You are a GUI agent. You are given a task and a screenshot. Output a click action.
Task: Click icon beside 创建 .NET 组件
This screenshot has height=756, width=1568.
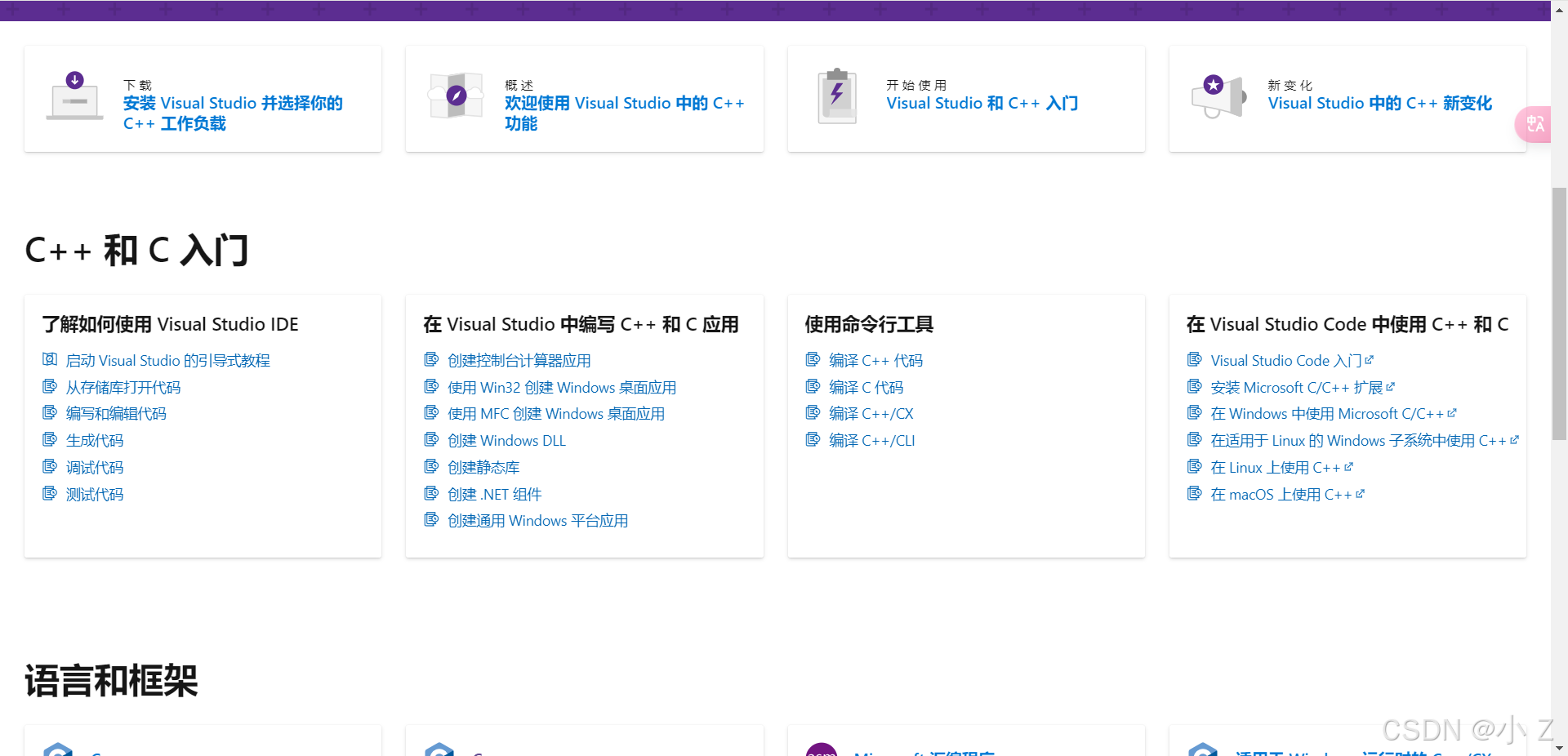click(431, 493)
